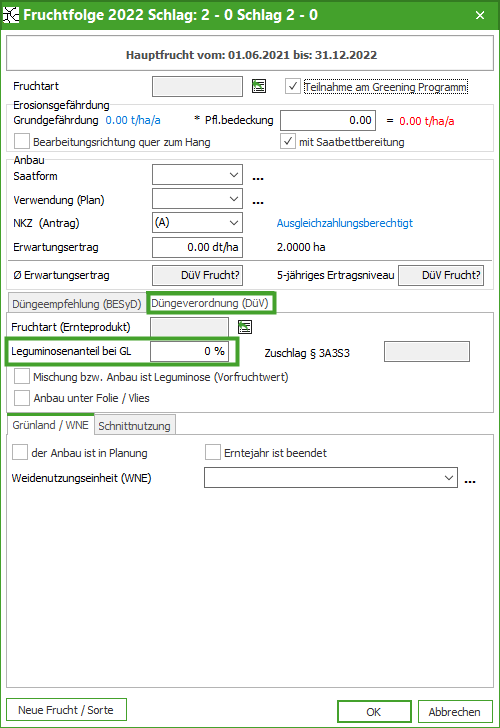This screenshot has width=500, height=728.
Task: Click the Weidenutzungseinheit ellipsis button
Action: pyautogui.click(x=470, y=480)
